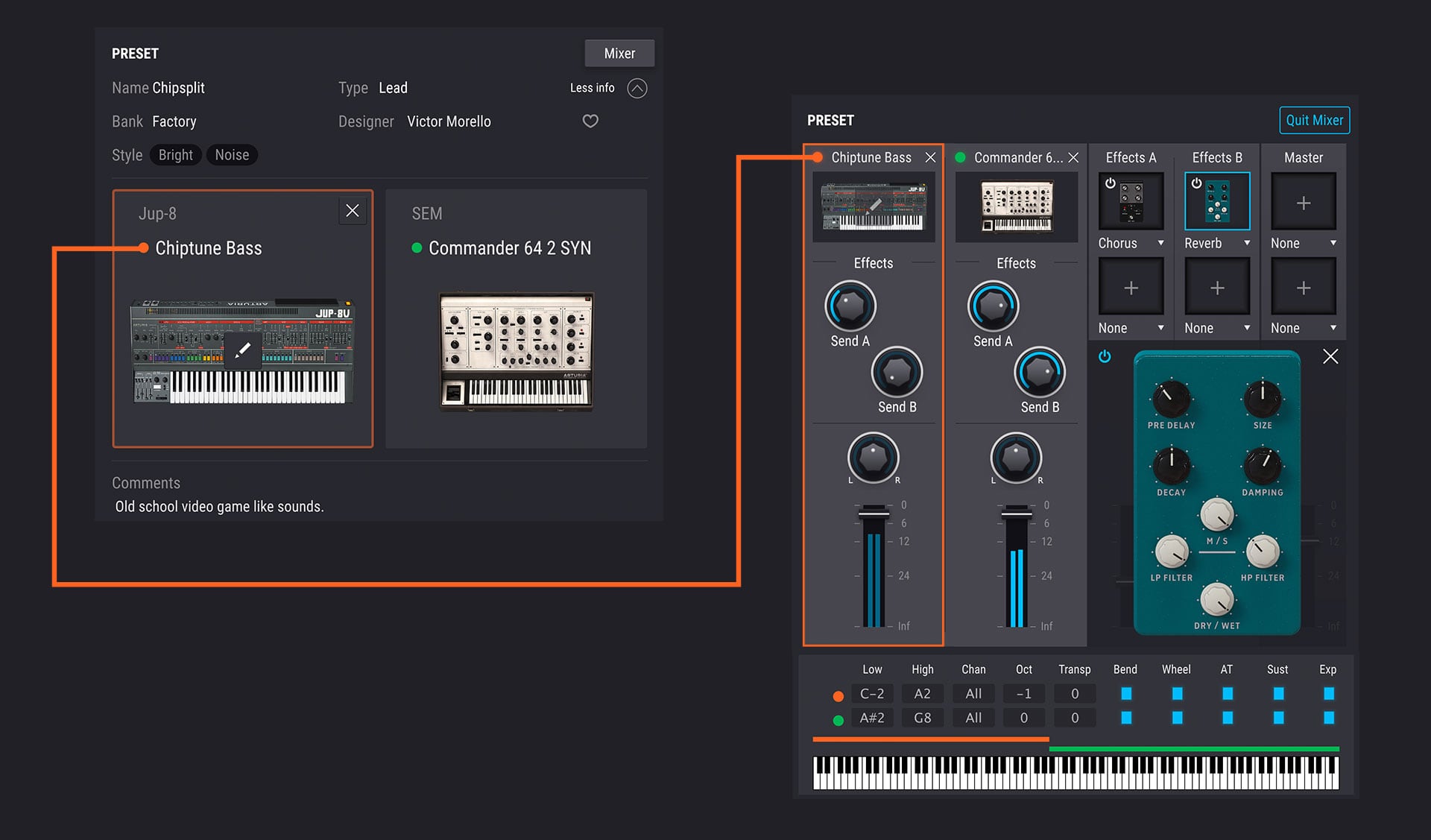Open Chan All field for green part
Screen dimensions: 1431x840
973,718
